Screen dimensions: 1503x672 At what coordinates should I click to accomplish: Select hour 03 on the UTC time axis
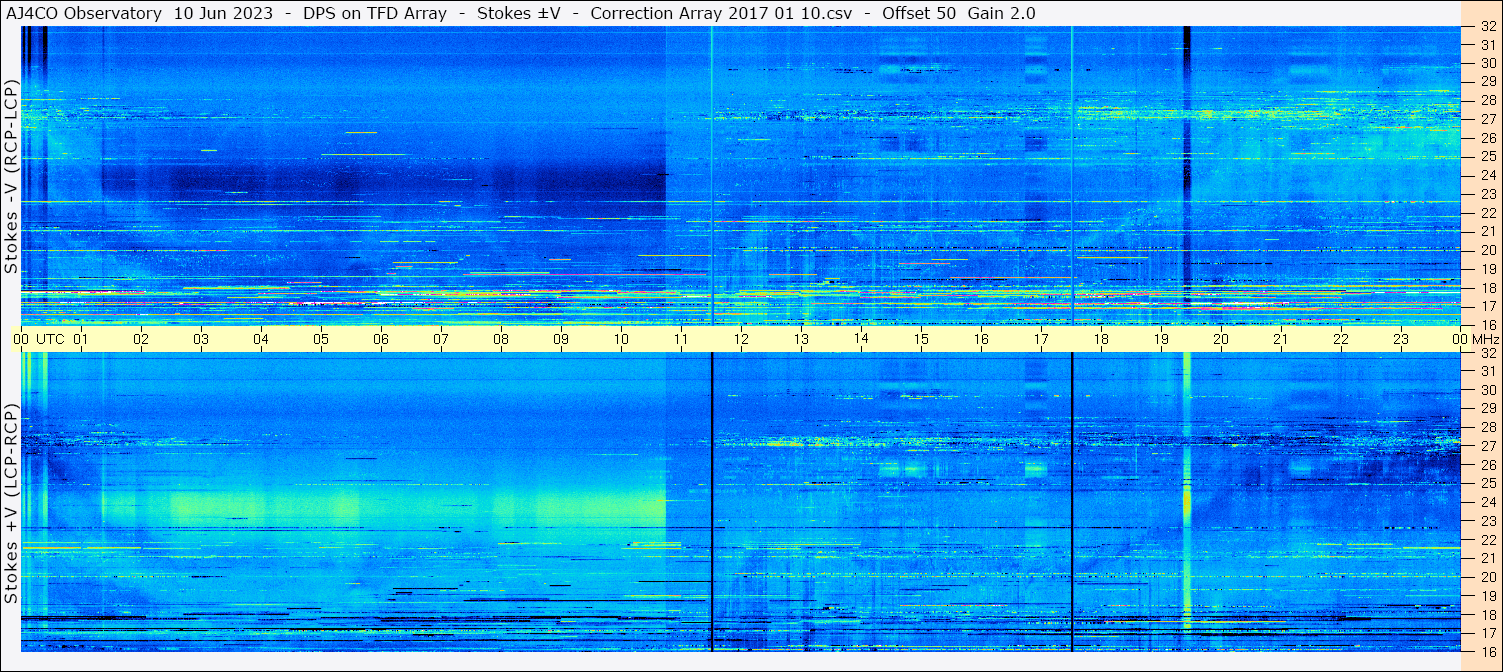point(201,339)
